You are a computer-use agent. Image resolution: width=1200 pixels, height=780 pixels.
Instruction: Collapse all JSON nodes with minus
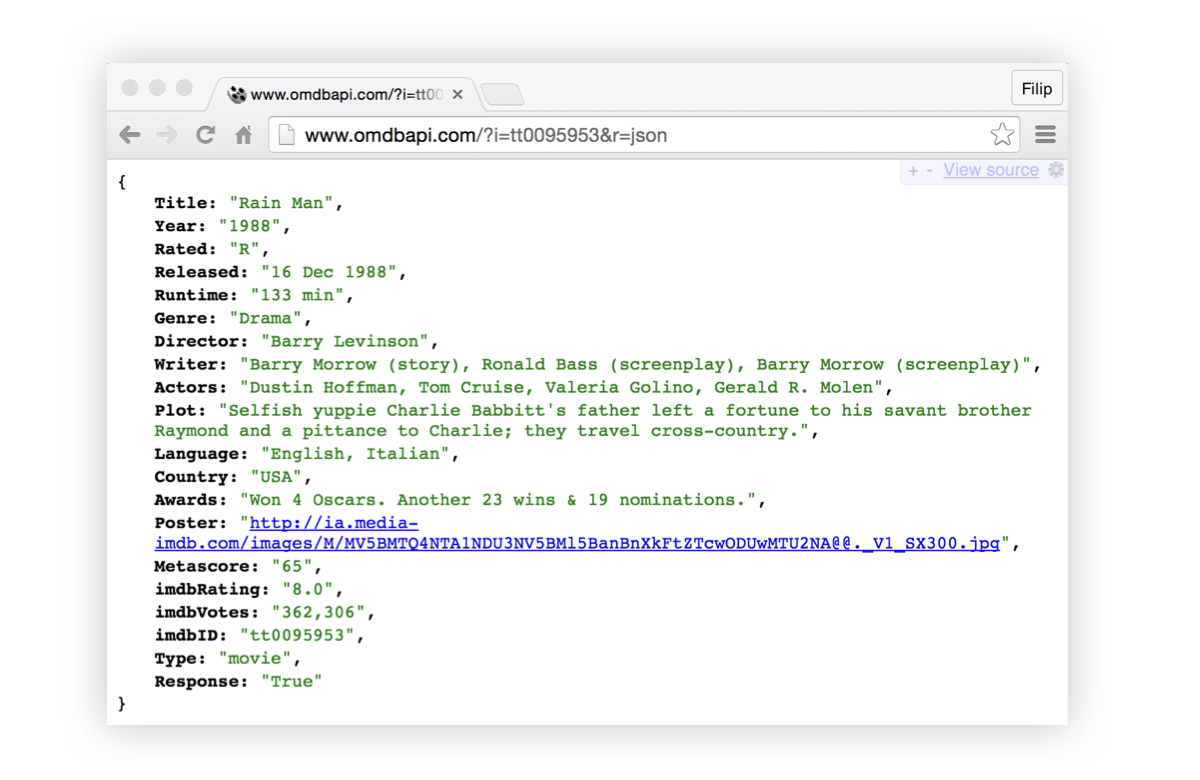[929, 171]
